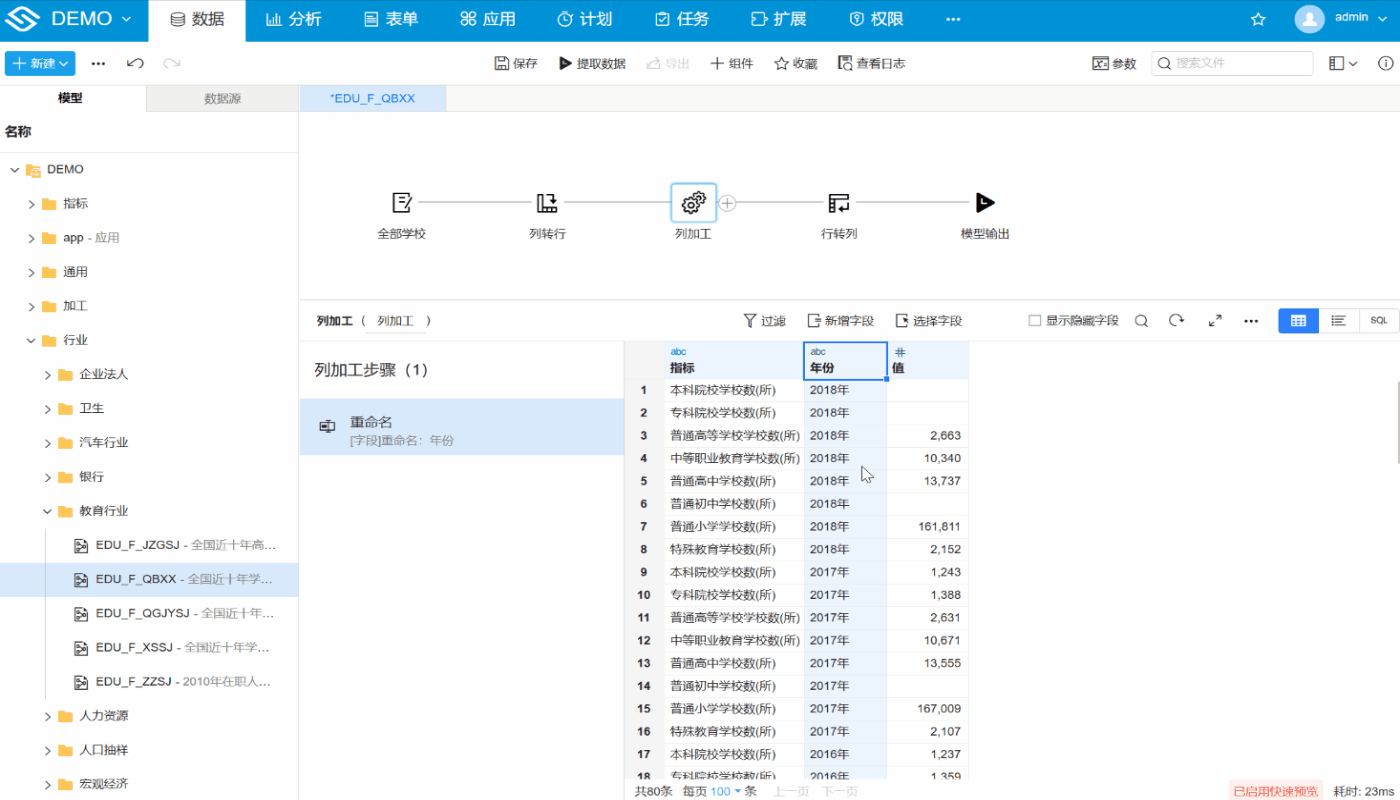This screenshot has width=1400, height=800.
Task: Click the 收藏 (favorite) button
Action: click(795, 62)
